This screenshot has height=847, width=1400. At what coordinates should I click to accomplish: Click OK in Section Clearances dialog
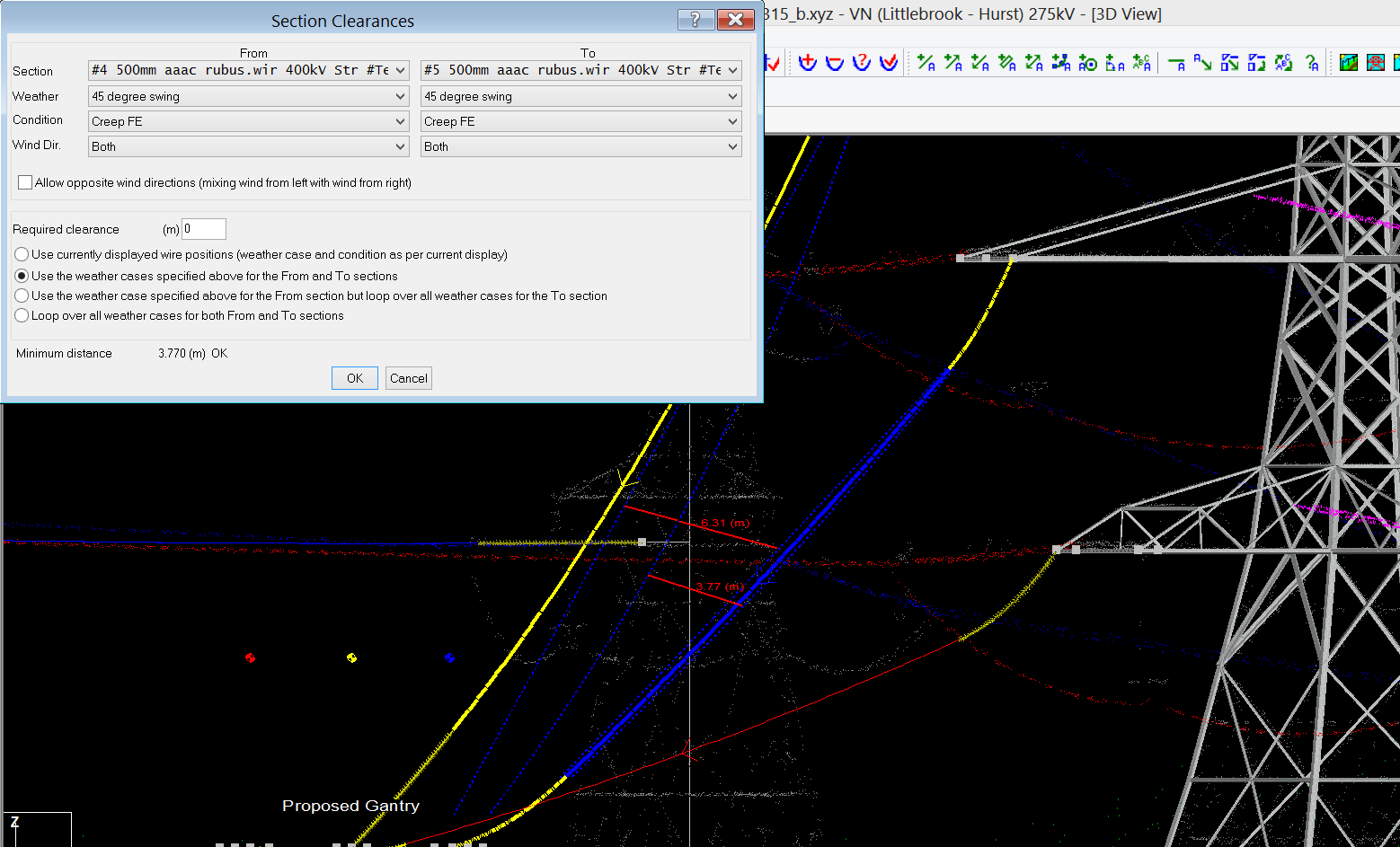tap(355, 378)
